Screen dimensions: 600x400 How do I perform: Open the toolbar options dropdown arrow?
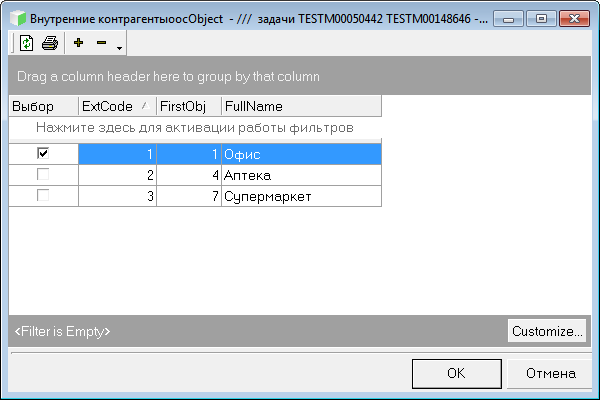pos(119,48)
